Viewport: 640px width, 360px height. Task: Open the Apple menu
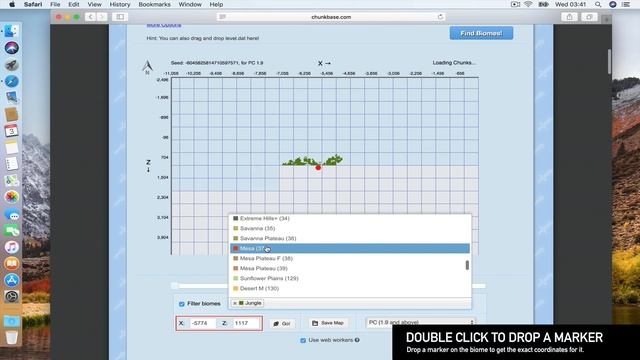tap(12, 4)
